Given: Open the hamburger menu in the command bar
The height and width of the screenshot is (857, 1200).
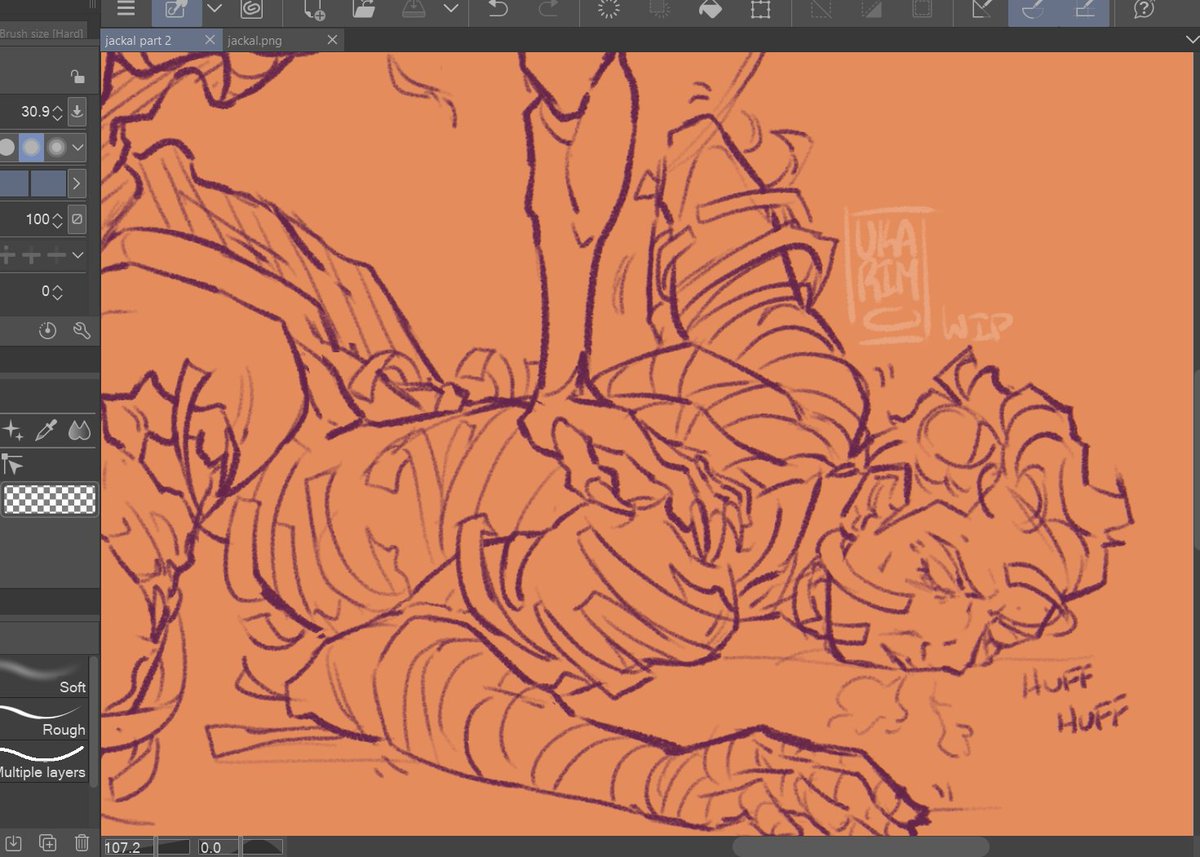Looking at the screenshot, I should point(126,9).
